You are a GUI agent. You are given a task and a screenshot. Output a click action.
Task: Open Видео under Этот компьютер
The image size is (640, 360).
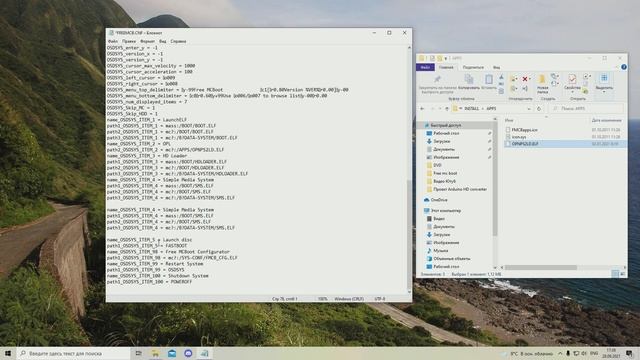tap(439, 219)
